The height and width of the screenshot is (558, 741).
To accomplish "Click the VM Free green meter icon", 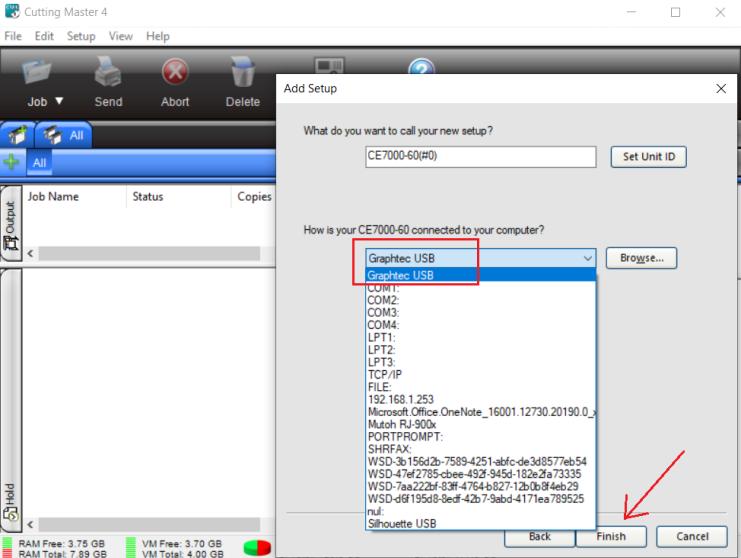I will pos(131,547).
